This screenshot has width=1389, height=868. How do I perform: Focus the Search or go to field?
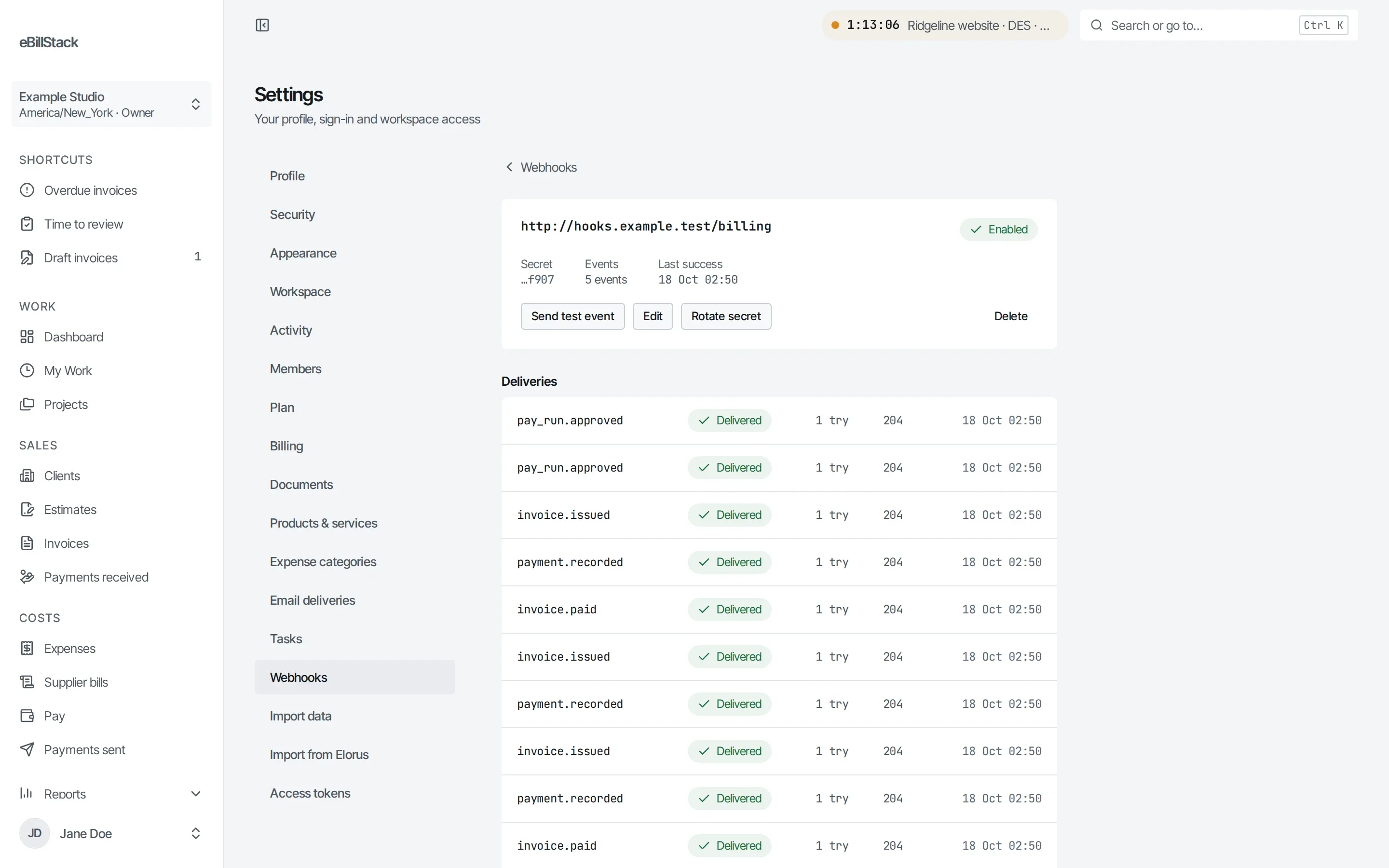1219,25
